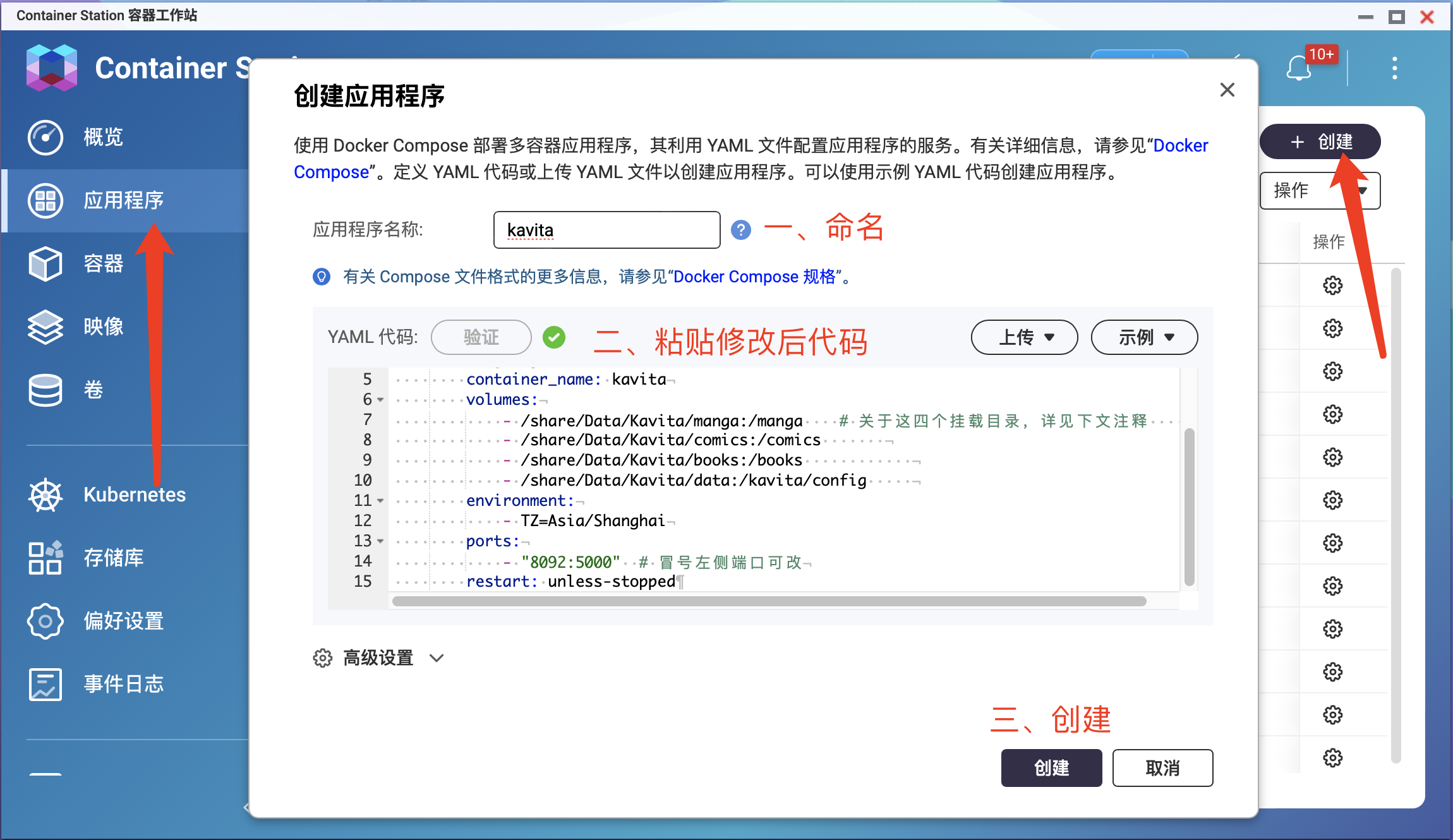
Task: Click the 存储库 registry icon
Action: pos(45,558)
